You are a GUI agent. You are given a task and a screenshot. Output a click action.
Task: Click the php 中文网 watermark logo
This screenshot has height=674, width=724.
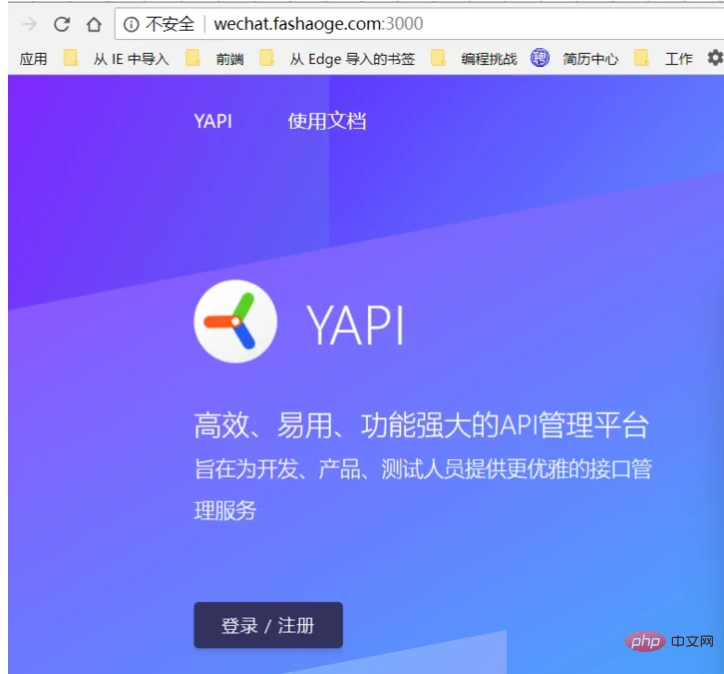(x=669, y=641)
